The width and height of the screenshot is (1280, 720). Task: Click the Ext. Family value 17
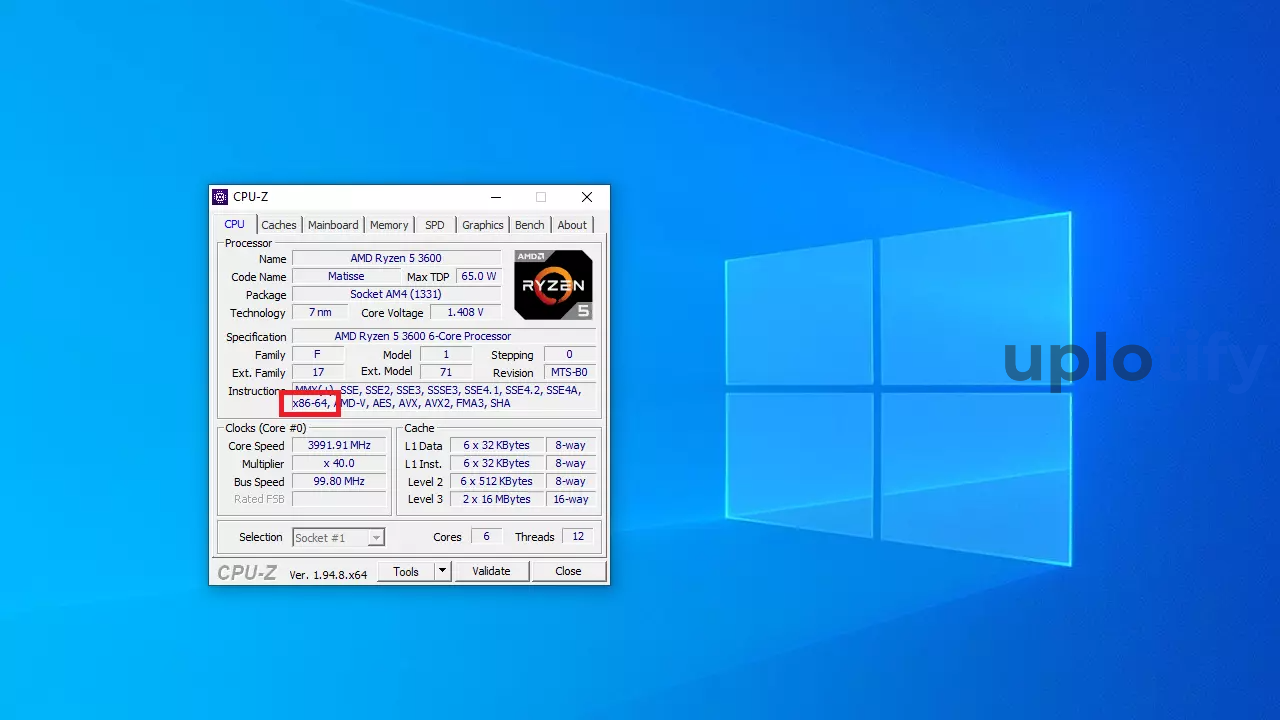[x=318, y=372]
